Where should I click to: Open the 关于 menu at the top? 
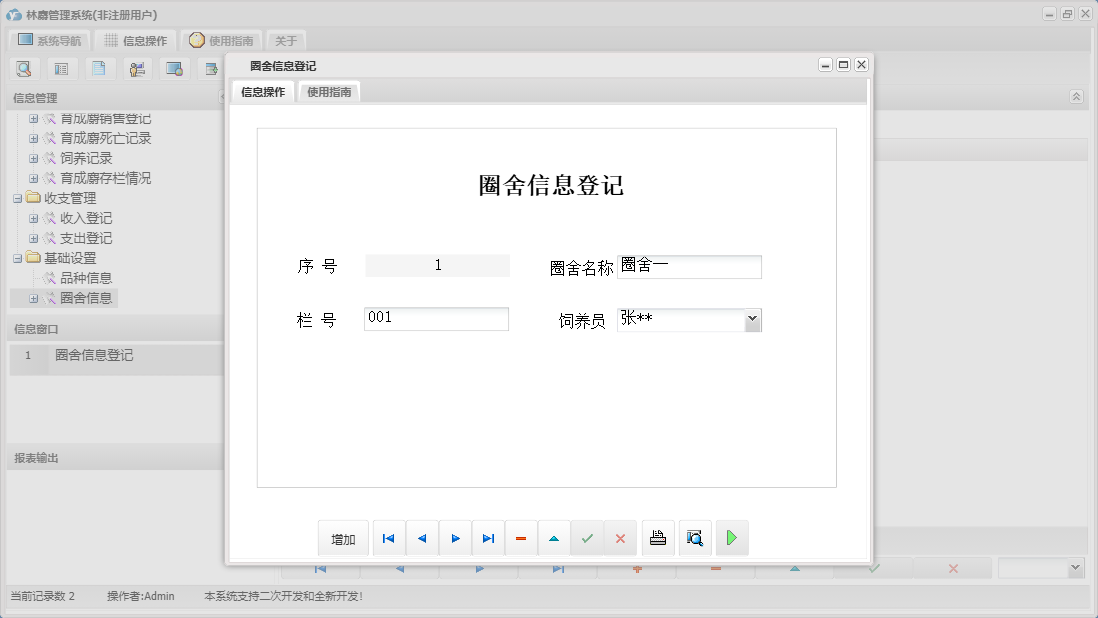(285, 40)
